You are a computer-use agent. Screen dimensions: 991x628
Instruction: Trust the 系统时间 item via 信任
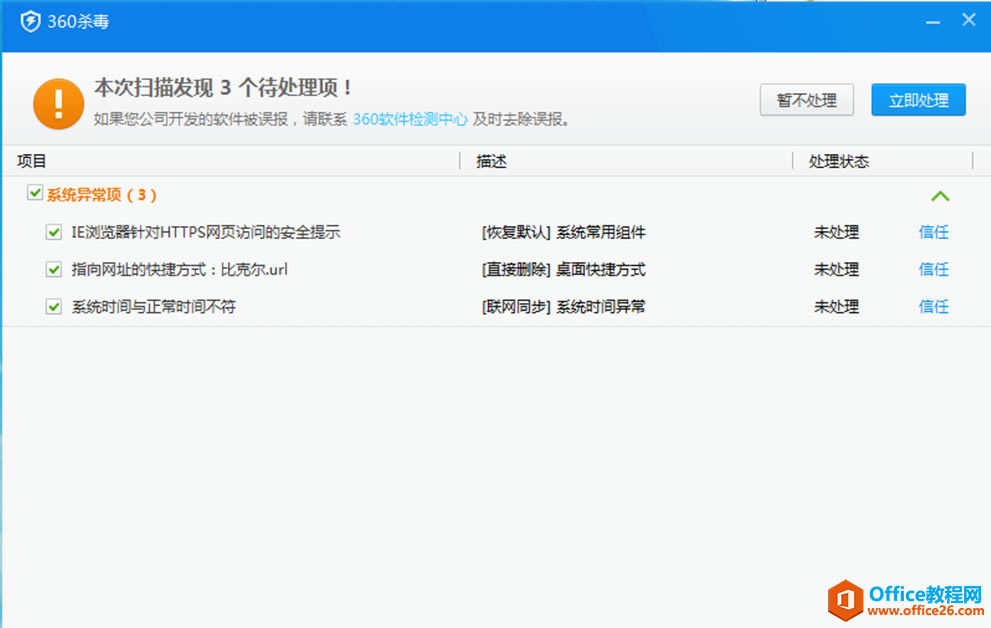pos(933,306)
